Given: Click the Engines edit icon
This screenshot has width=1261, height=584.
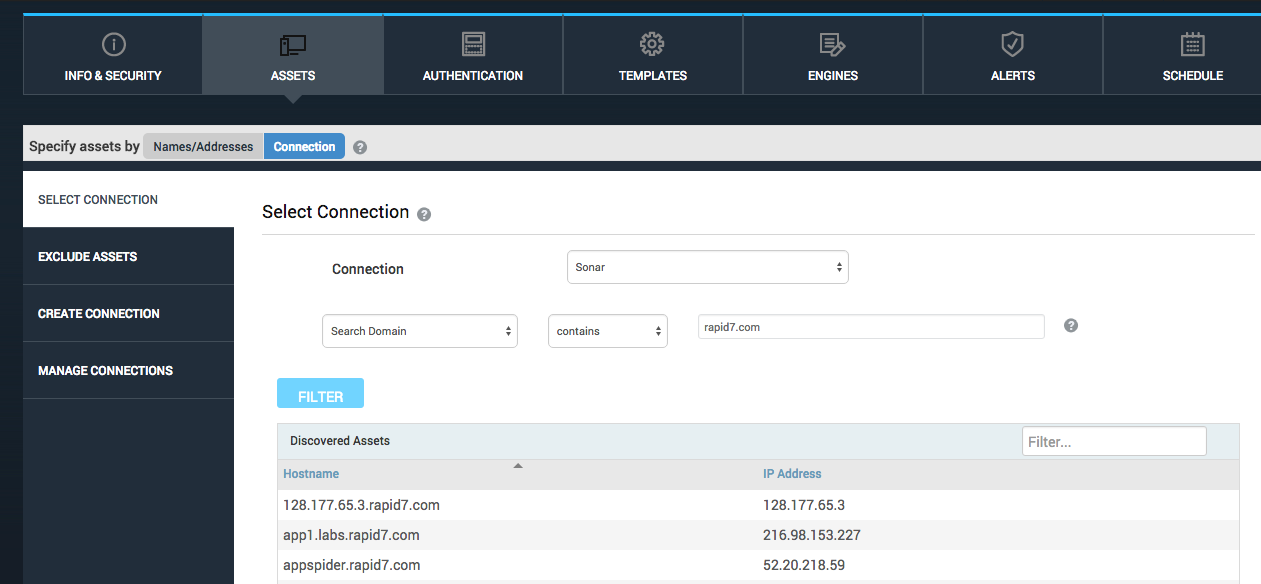Looking at the screenshot, I should pos(832,45).
